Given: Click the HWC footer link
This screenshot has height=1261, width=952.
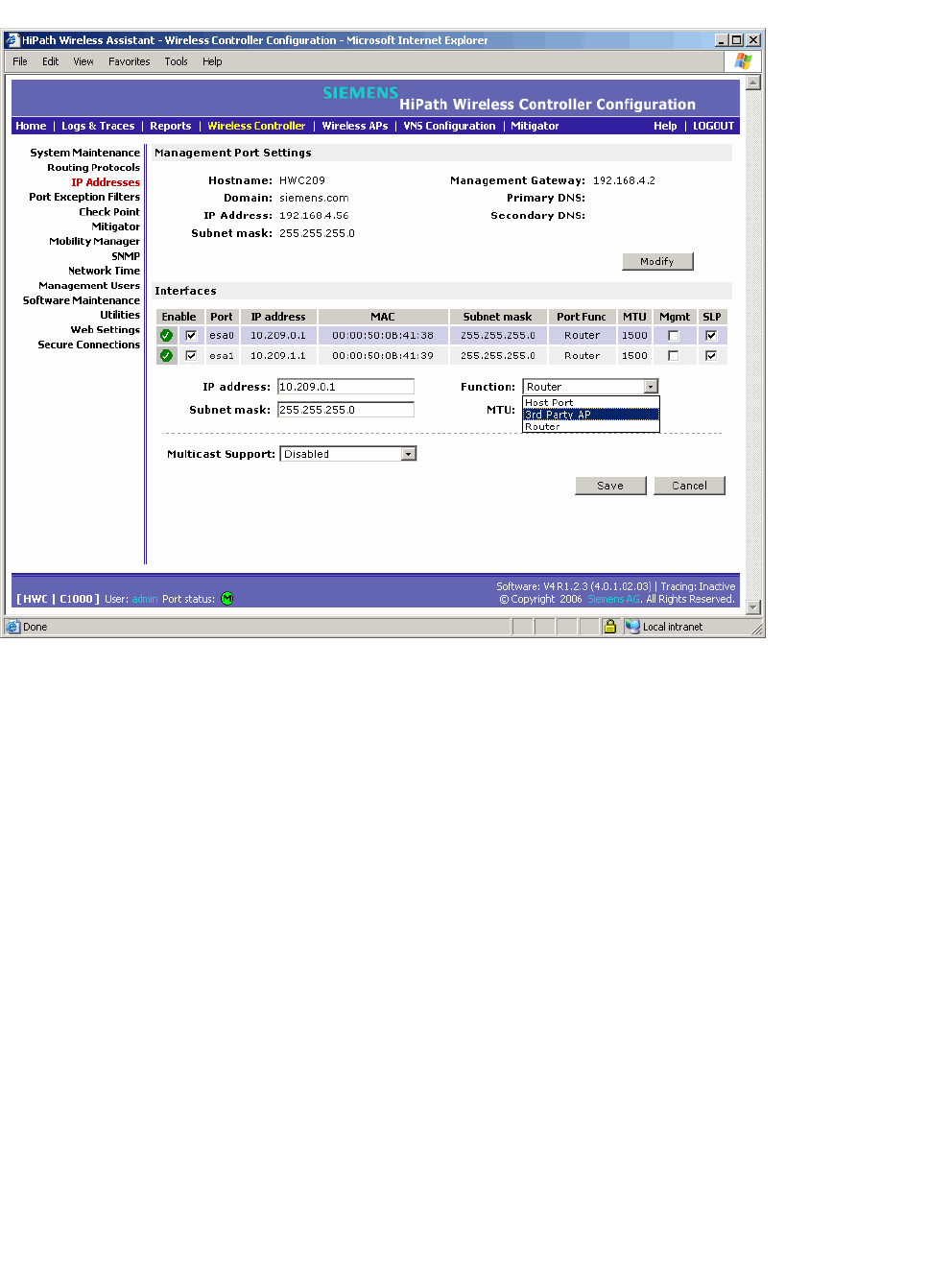Looking at the screenshot, I should 36,599.
